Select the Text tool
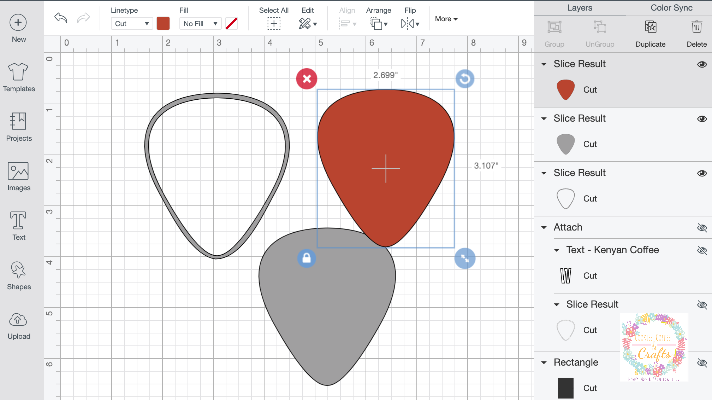 18,221
